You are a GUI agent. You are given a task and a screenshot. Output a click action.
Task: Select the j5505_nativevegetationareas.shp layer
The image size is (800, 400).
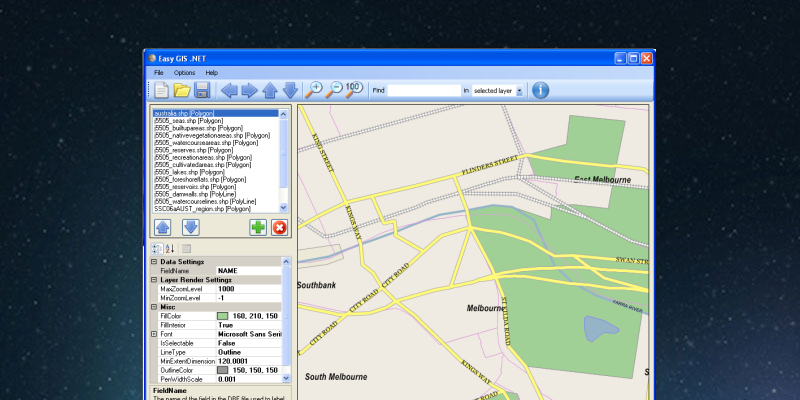tap(216, 136)
